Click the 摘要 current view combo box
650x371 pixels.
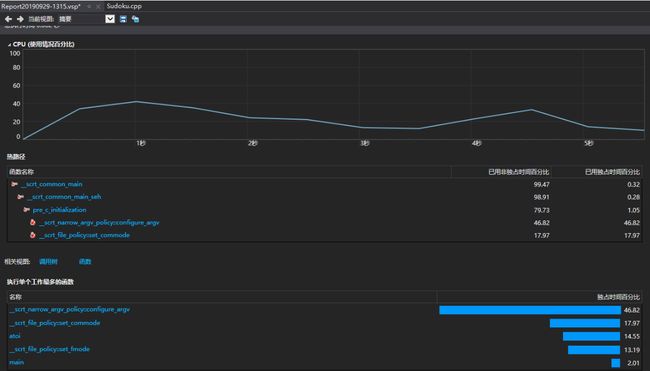(x=86, y=19)
